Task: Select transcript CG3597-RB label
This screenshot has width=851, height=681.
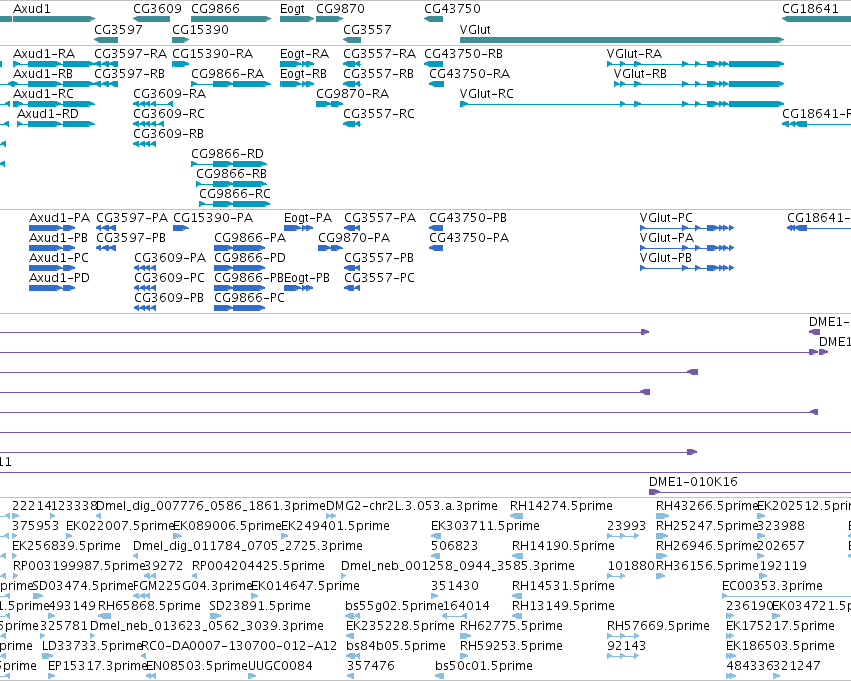Action: point(129,74)
